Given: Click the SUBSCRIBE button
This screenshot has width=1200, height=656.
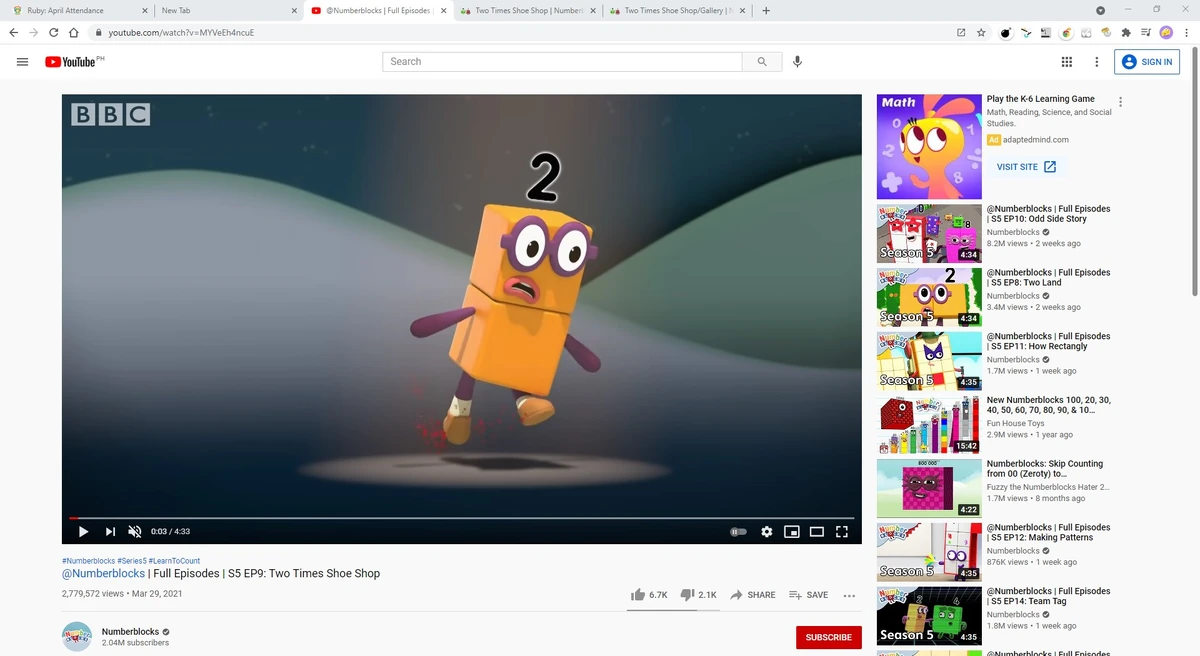Looking at the screenshot, I should click(829, 637).
